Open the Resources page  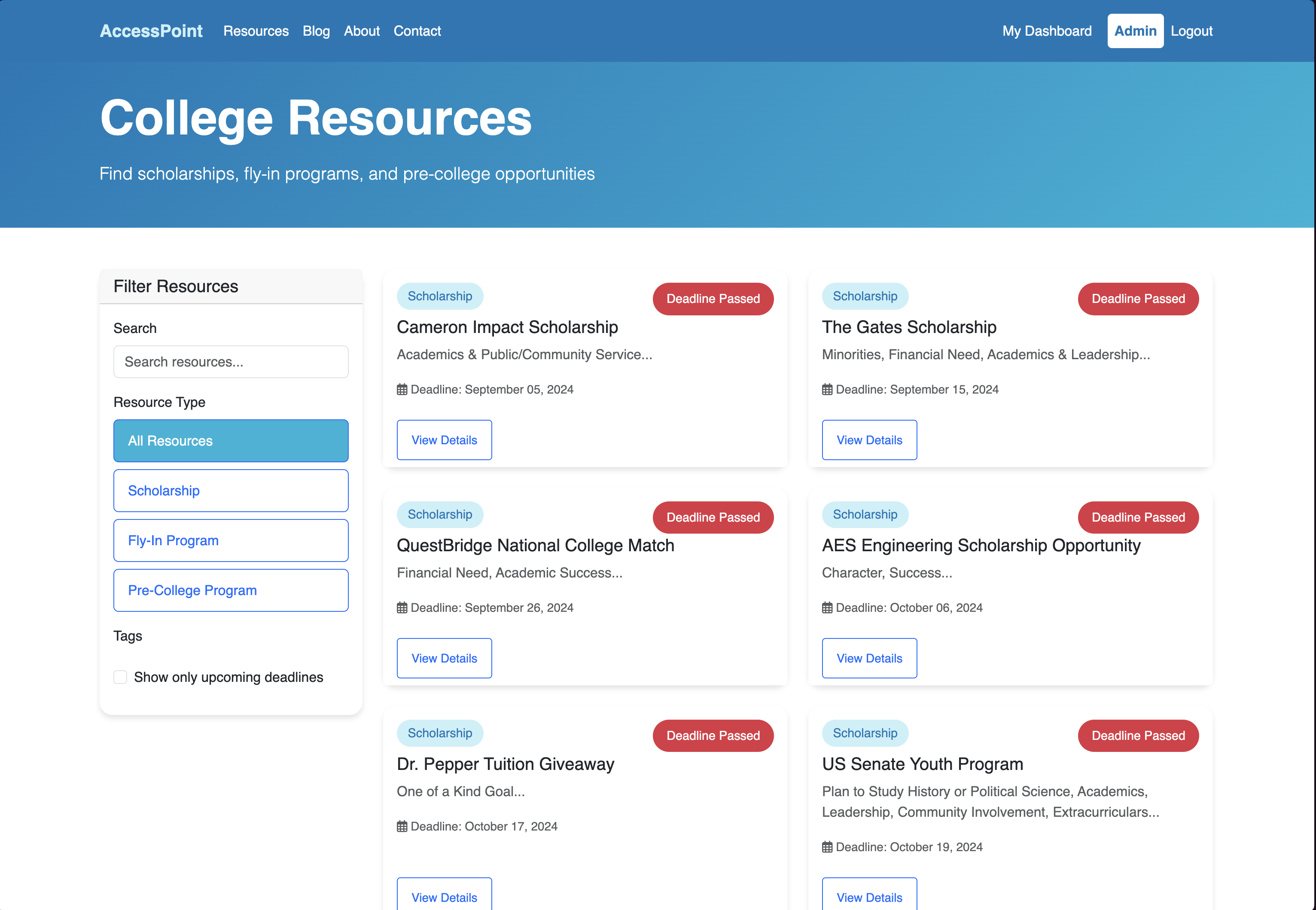[x=256, y=31]
